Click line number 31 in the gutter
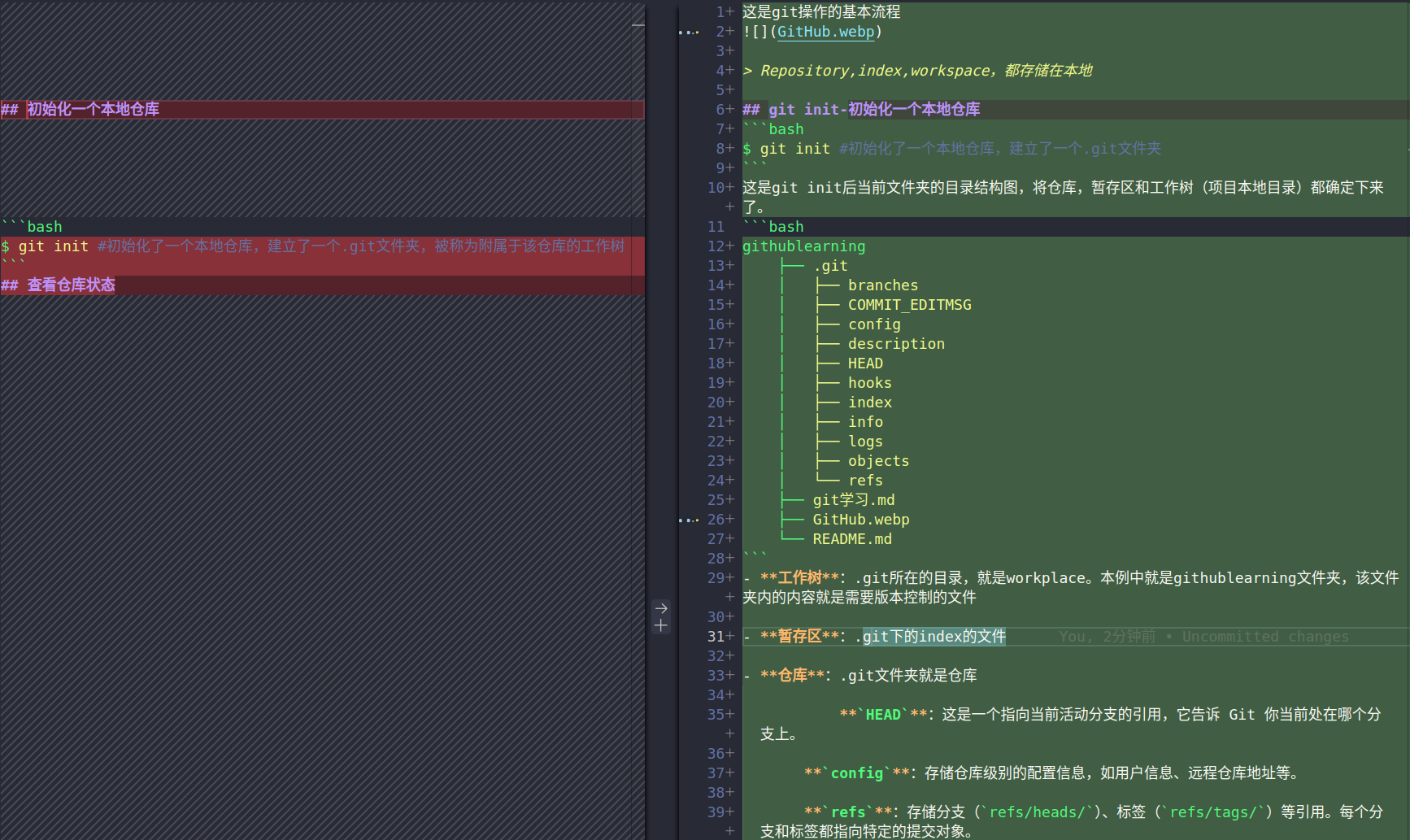 (716, 637)
